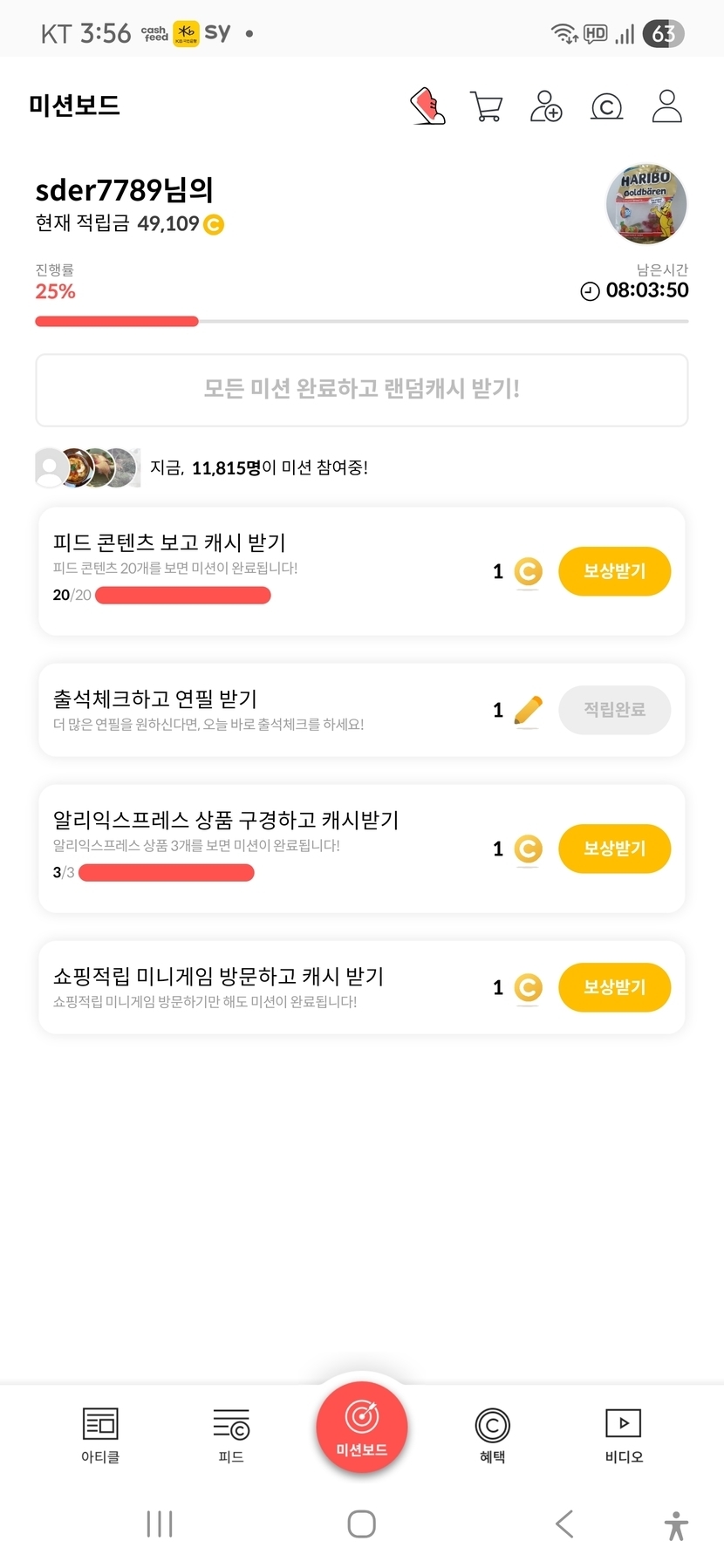
Task: Claim reward for feed content mission
Action: point(614,571)
